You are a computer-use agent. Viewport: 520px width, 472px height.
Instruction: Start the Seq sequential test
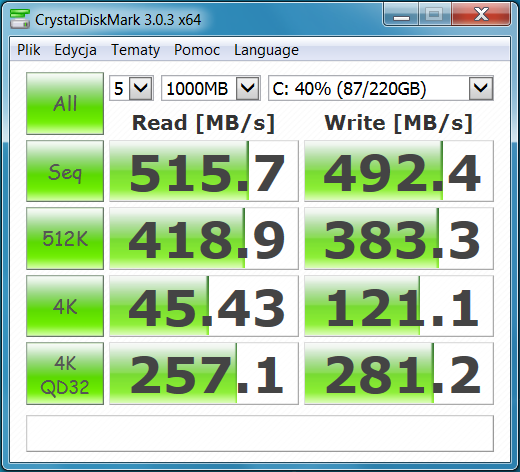coord(65,171)
